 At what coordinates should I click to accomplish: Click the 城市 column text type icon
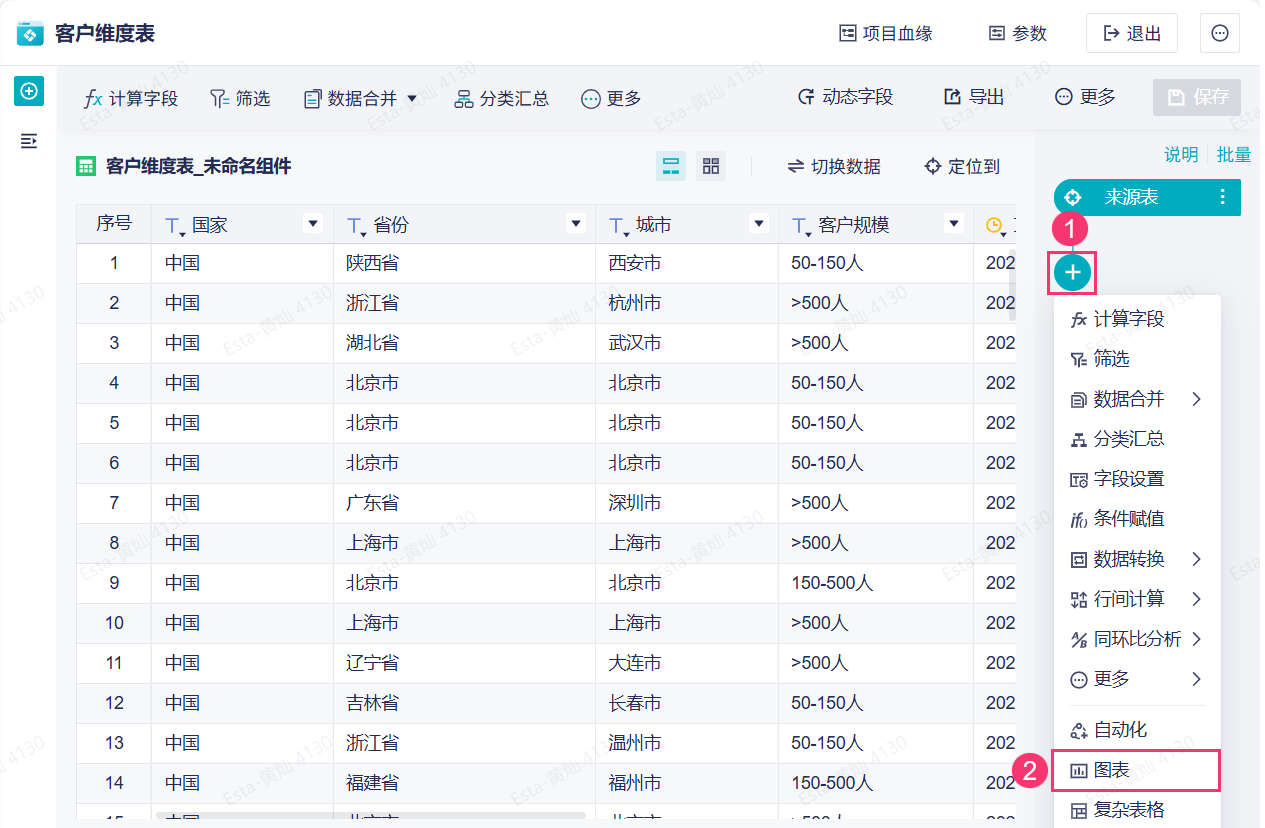coord(618,226)
